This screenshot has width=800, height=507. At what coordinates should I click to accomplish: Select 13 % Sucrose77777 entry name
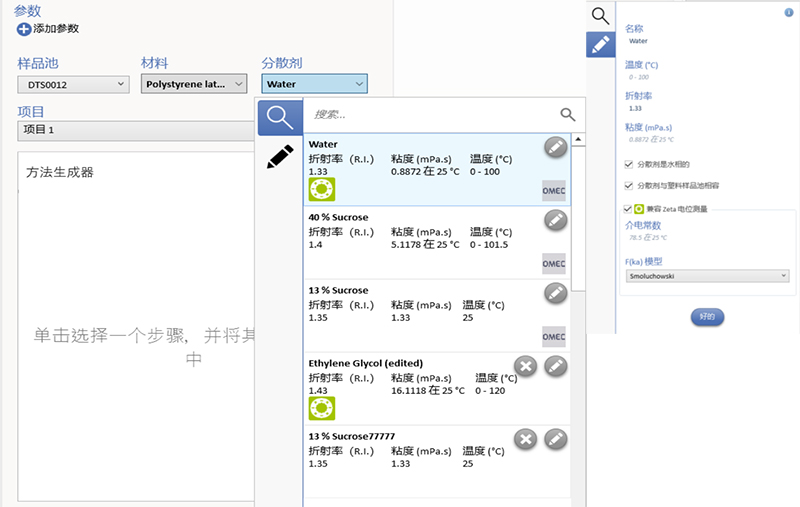coord(352,436)
